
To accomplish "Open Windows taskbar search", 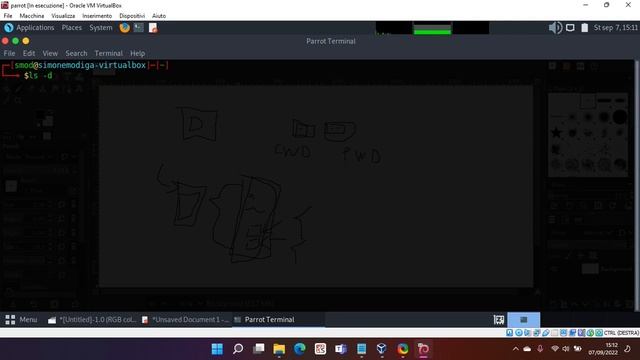I will tap(238, 349).
